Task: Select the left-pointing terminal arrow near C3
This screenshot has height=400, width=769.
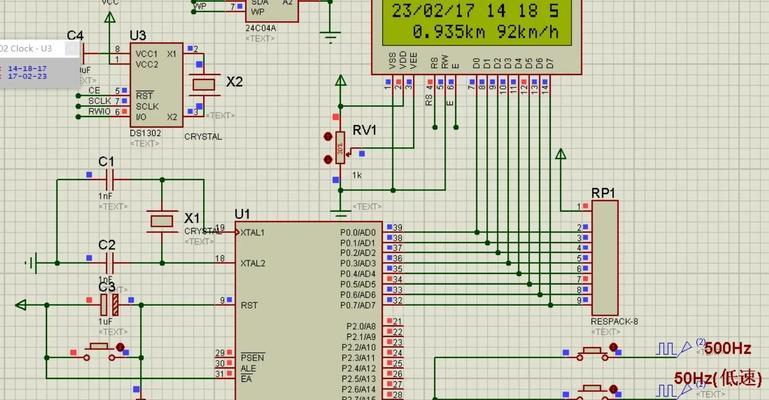Action: (21, 305)
